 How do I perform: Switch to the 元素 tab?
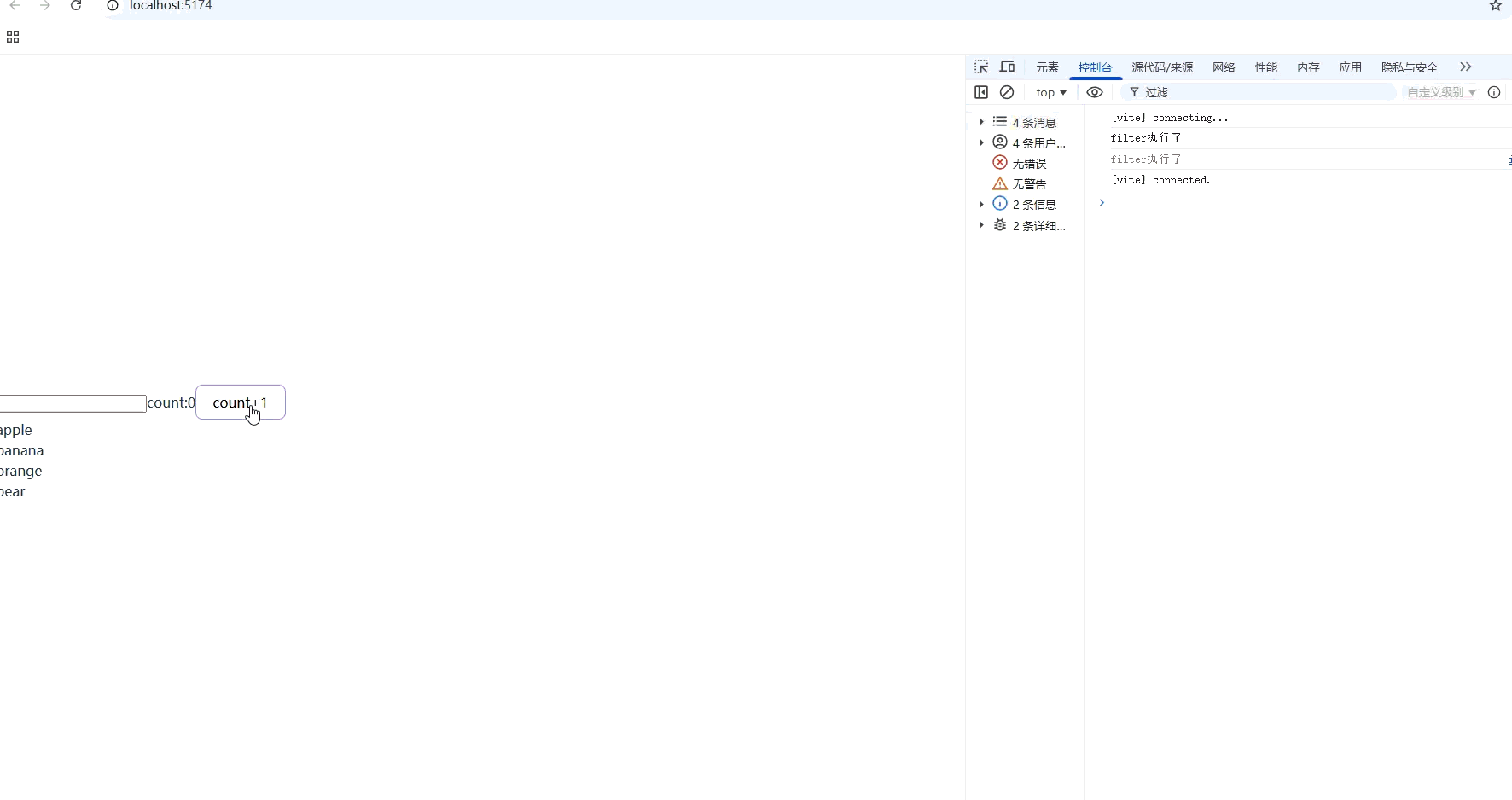1047,67
